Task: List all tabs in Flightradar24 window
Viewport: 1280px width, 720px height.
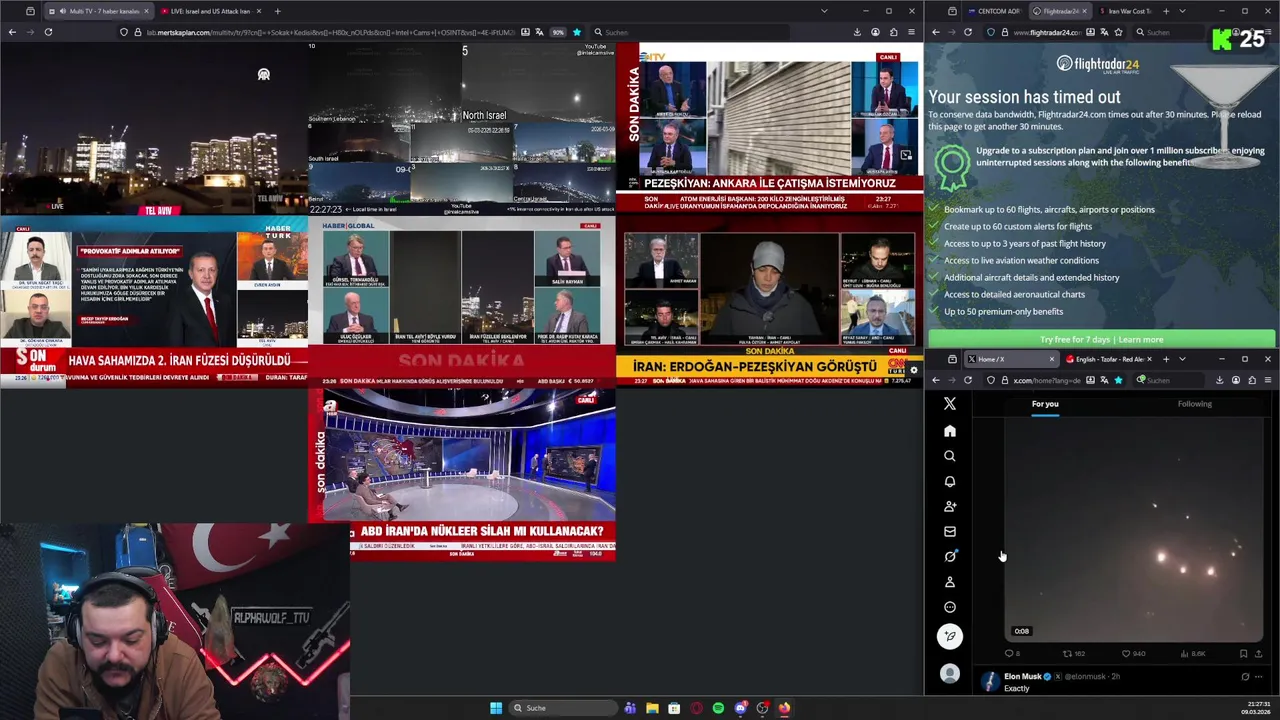Action: click(x=1182, y=11)
